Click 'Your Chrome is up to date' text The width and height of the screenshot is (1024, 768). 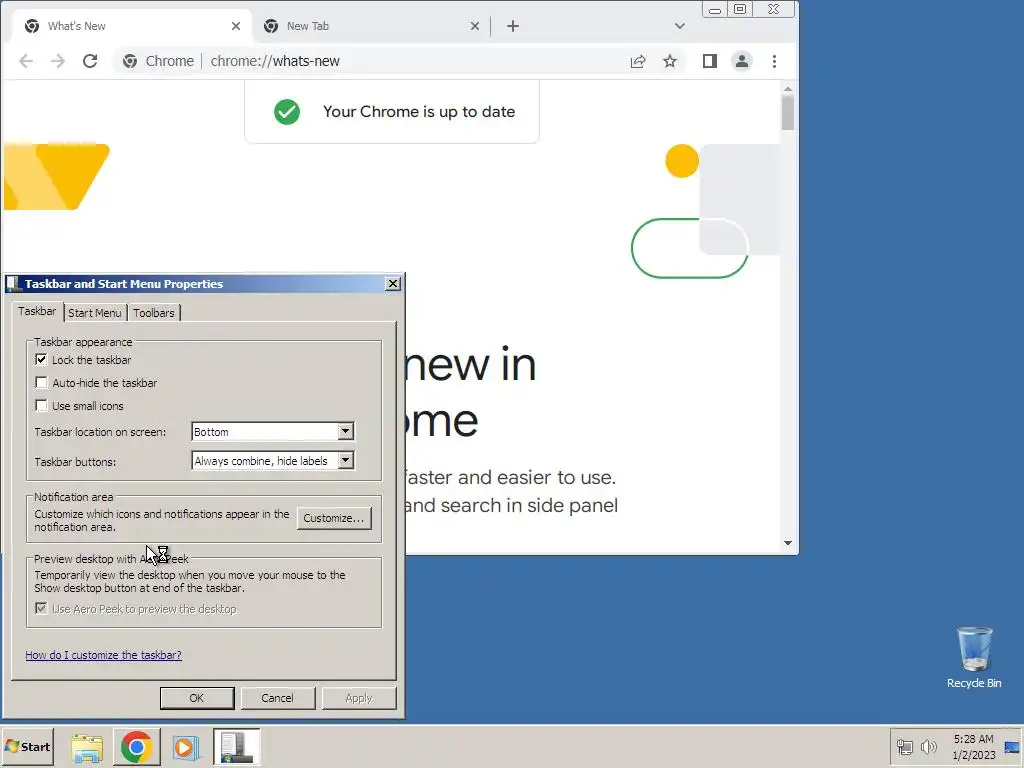pyautogui.click(x=419, y=112)
